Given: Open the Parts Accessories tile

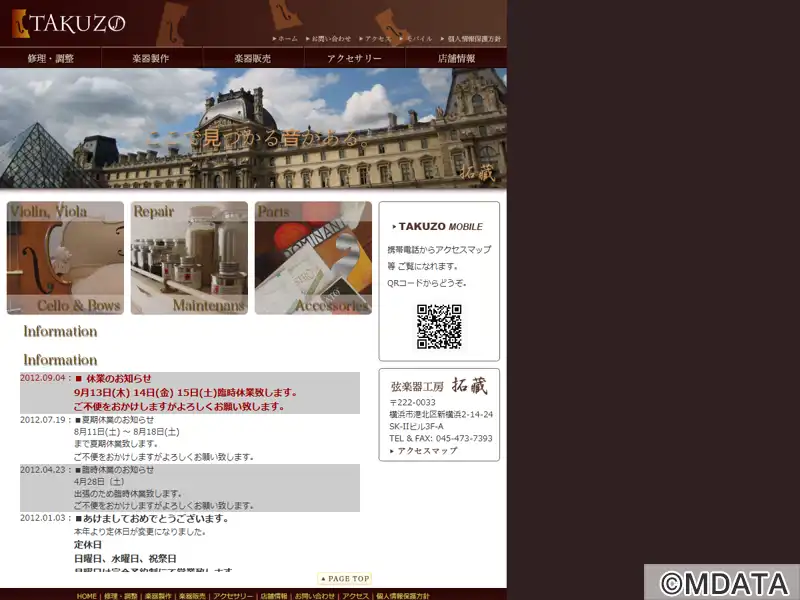Looking at the screenshot, I should 313,258.
